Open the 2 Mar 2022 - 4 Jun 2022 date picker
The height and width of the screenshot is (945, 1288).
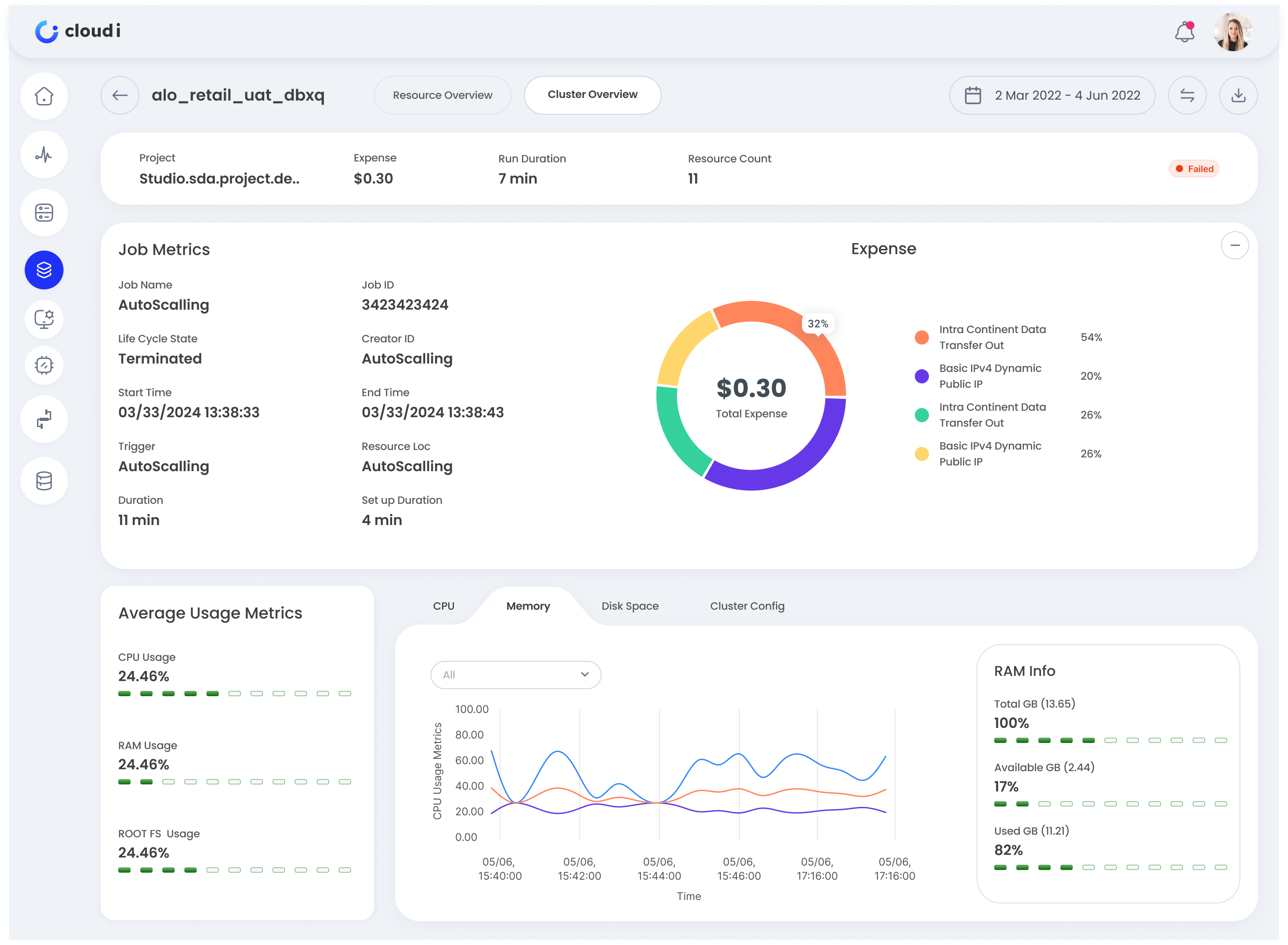(1052, 95)
